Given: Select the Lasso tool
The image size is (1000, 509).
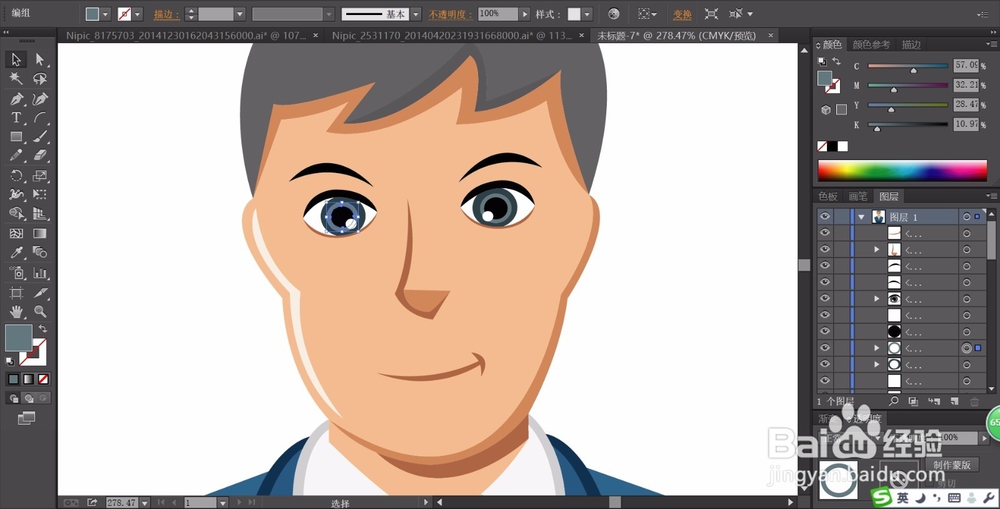Looking at the screenshot, I should [40, 78].
